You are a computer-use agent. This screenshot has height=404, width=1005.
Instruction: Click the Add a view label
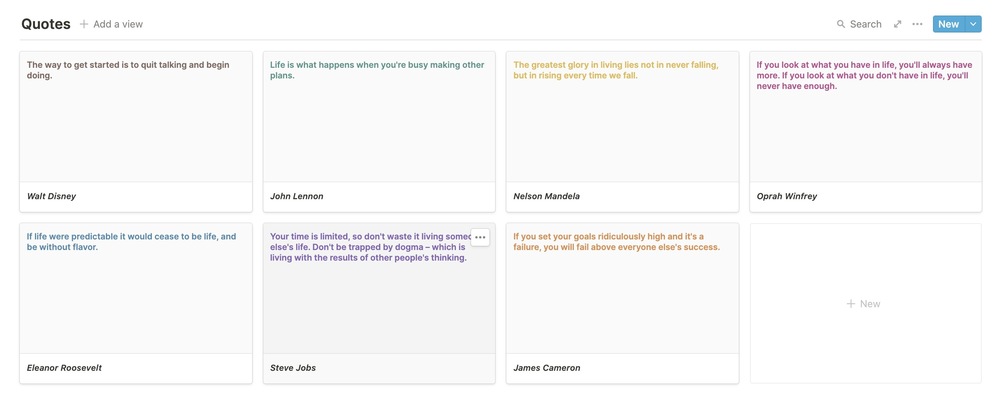coord(118,24)
